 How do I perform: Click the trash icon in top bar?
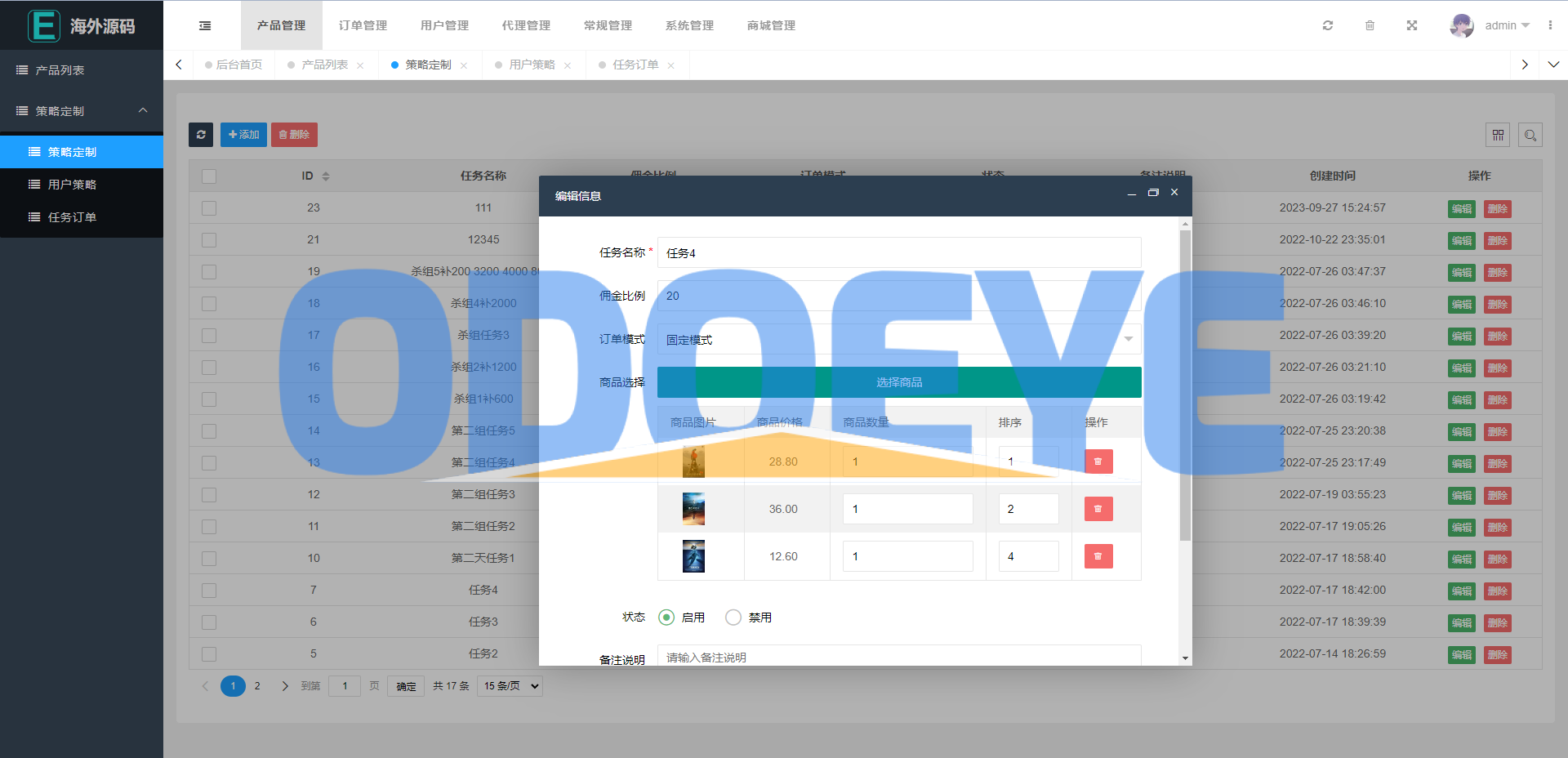(x=1370, y=25)
